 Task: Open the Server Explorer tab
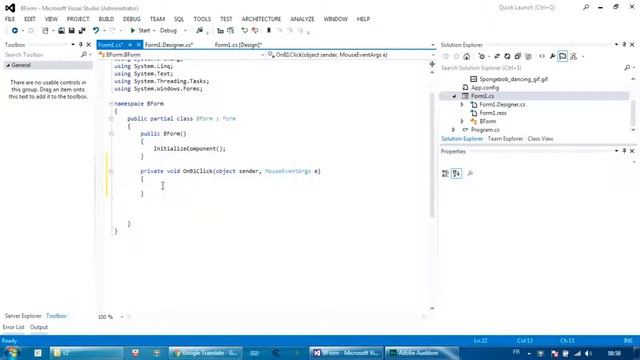(x=23, y=316)
